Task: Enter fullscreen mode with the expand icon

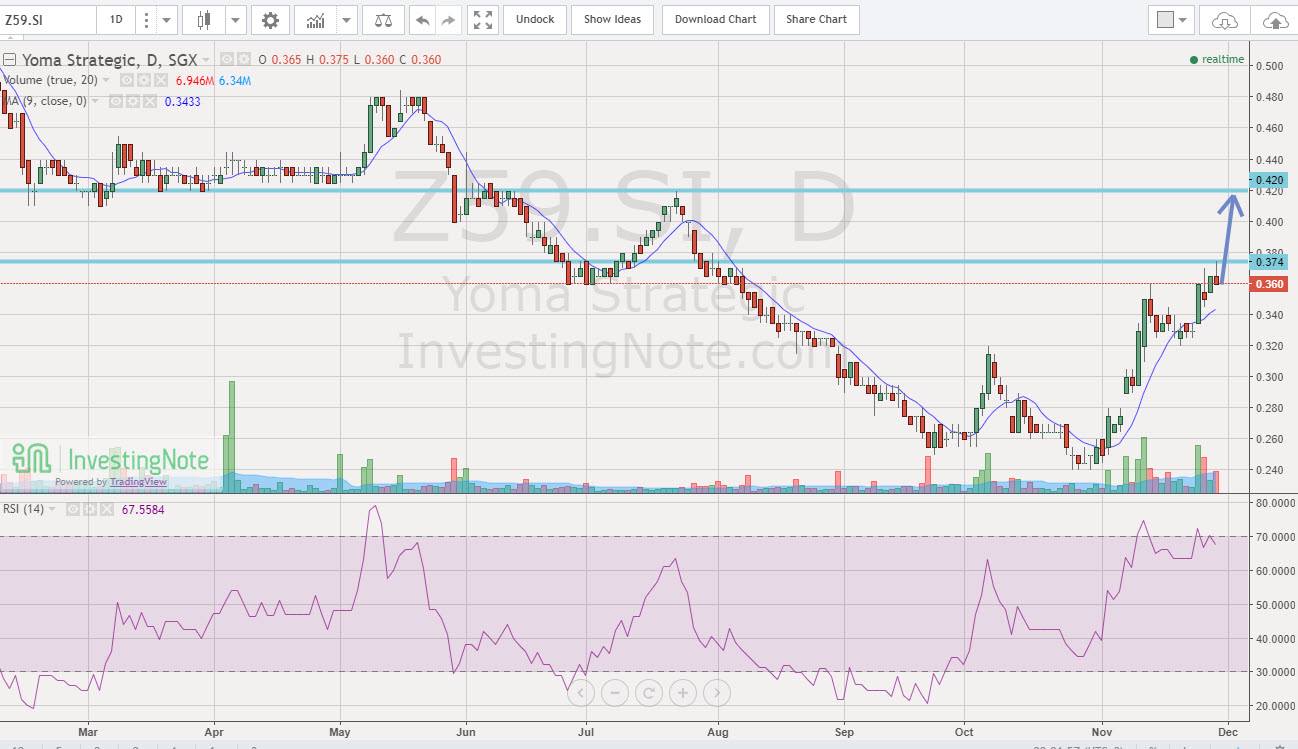Action: [481, 19]
